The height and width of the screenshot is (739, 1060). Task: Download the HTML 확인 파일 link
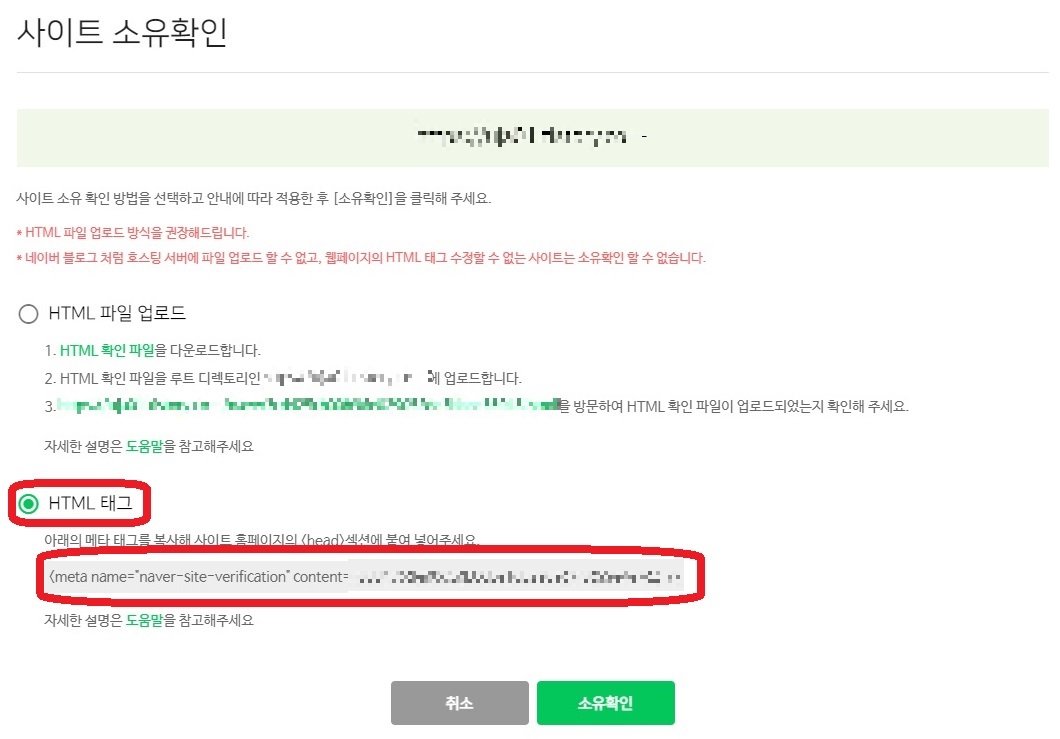click(x=107, y=350)
